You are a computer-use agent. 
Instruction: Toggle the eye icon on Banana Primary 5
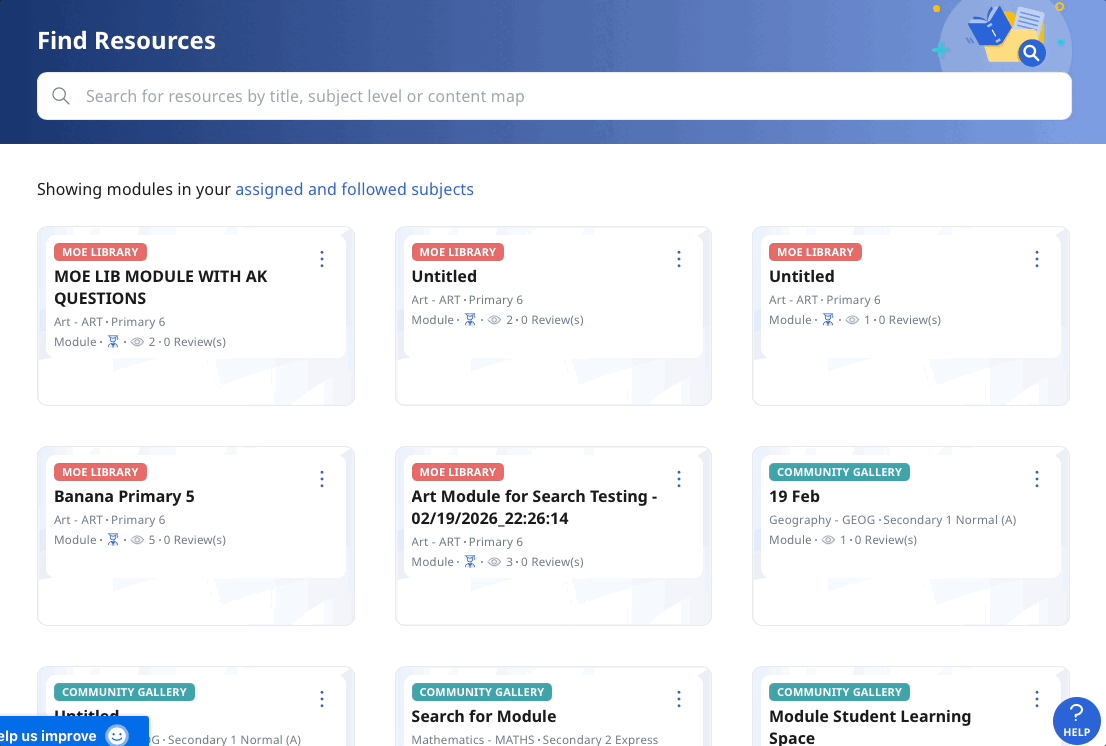[x=135, y=539]
